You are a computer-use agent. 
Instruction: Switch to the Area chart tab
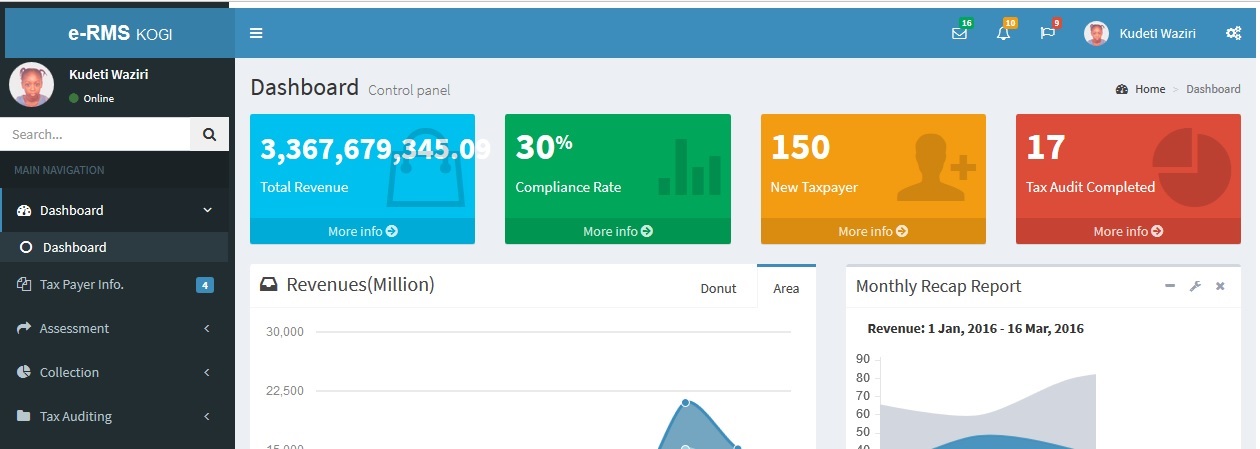(x=786, y=288)
